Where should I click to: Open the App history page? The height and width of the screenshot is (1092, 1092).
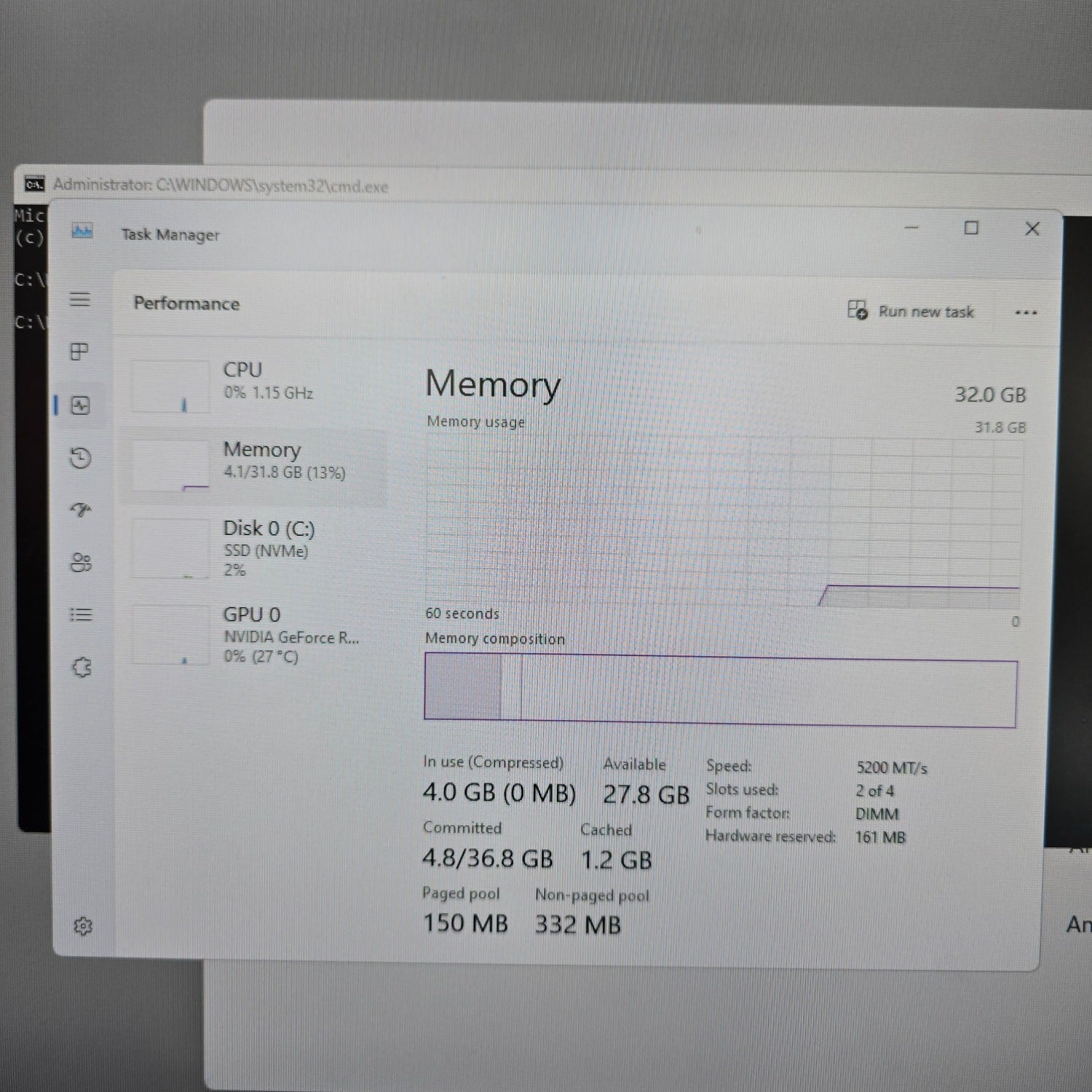[x=80, y=459]
